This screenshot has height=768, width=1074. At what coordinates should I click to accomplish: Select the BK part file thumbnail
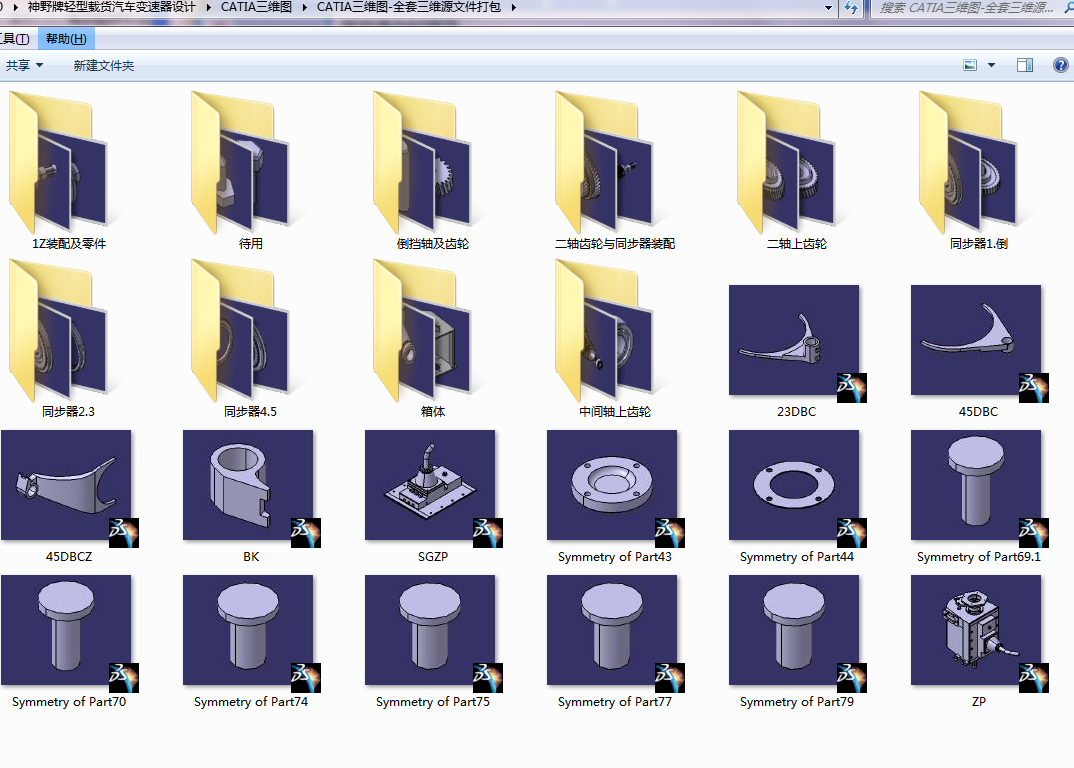(249, 486)
